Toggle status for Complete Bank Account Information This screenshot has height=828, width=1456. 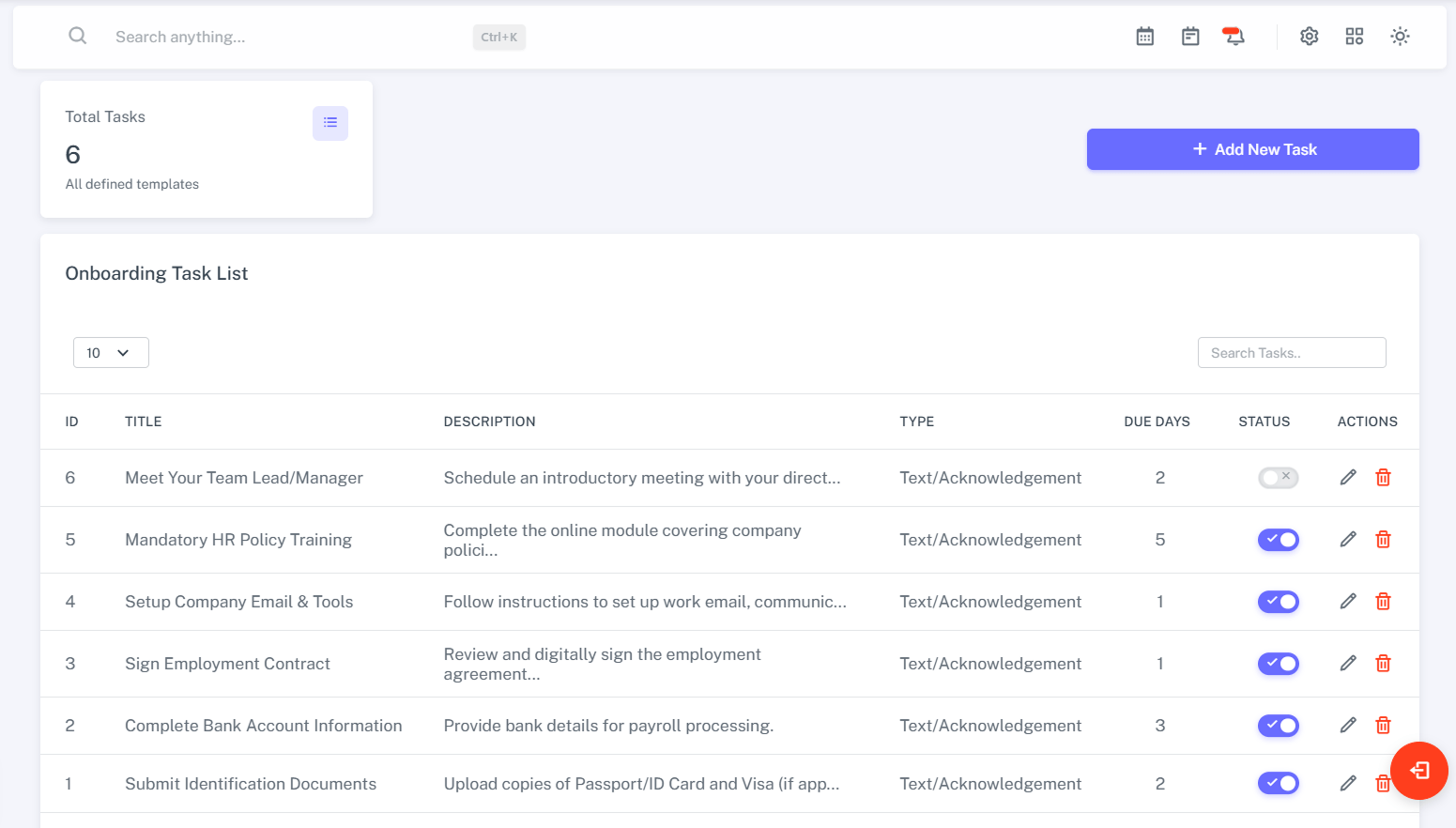click(1278, 726)
